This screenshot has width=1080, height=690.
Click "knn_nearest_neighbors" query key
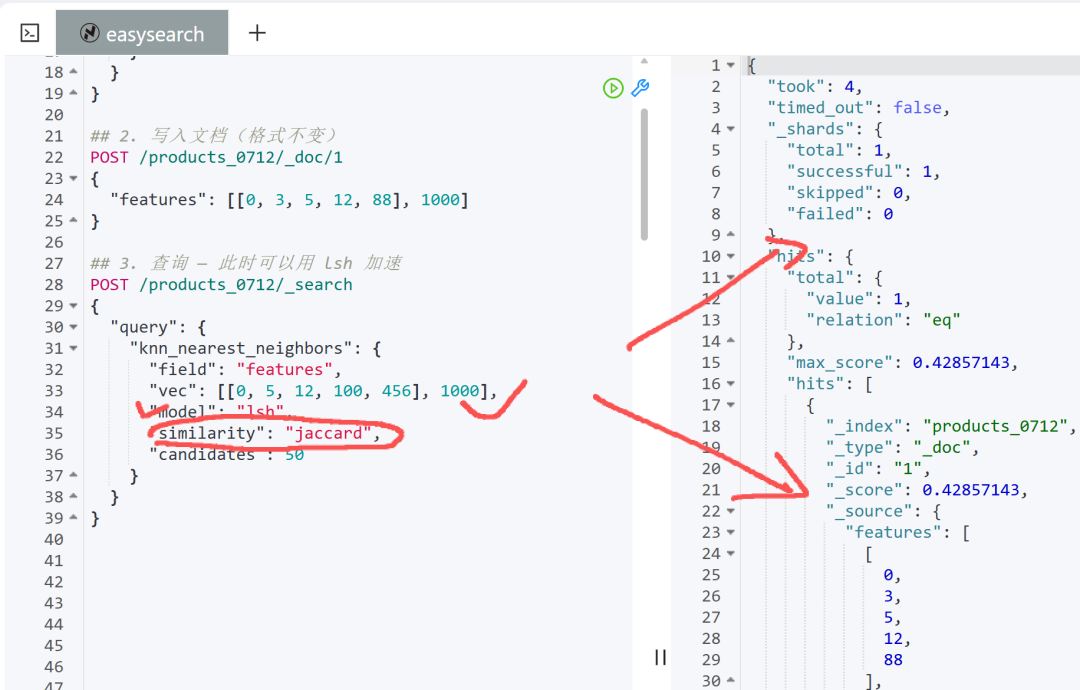[x=241, y=348]
